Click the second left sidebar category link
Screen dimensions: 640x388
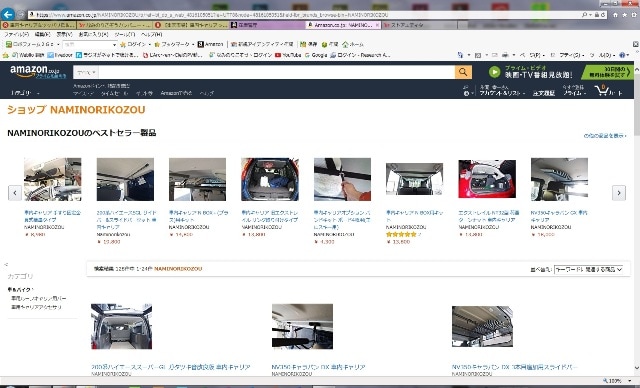click(x=36, y=307)
